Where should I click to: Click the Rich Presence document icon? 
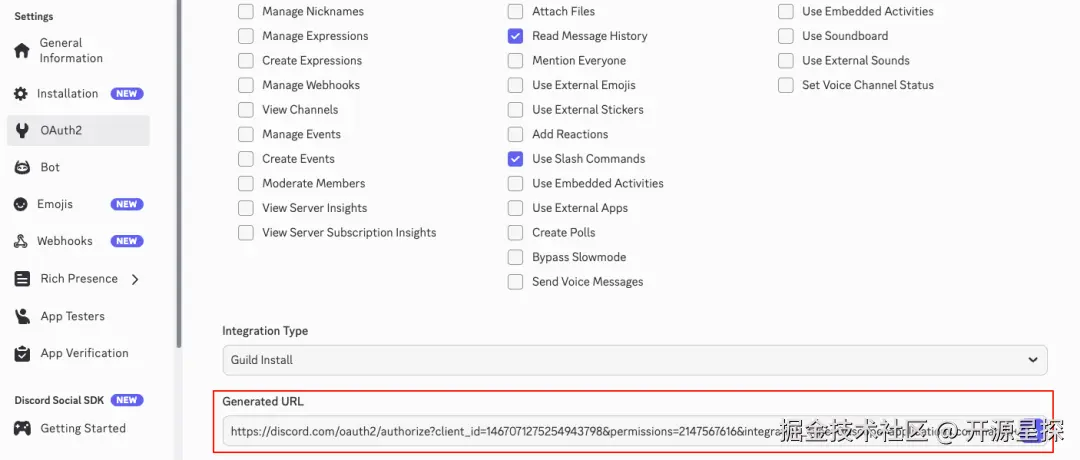click(x=23, y=279)
